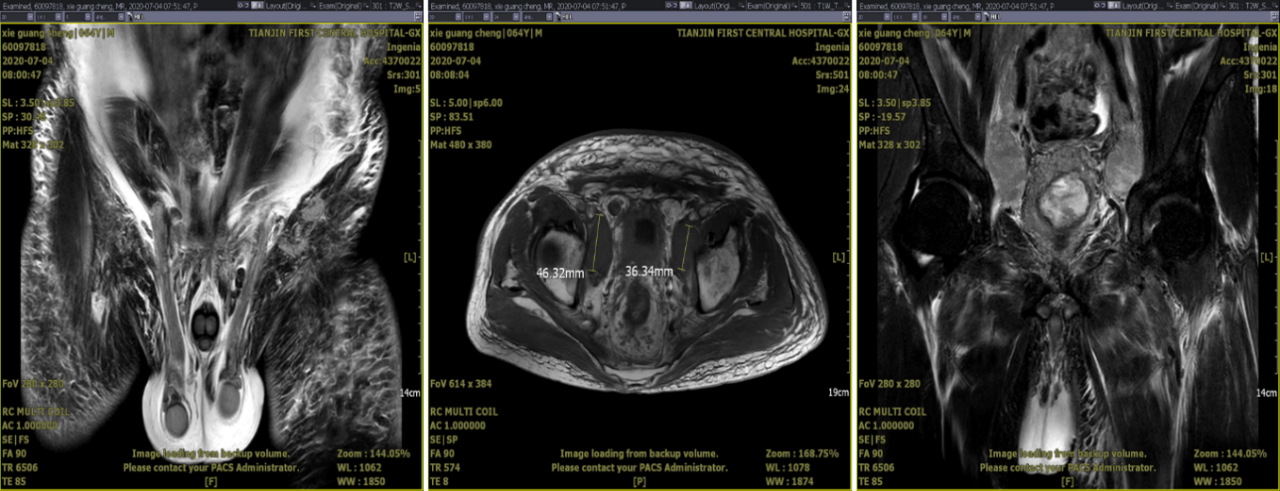This screenshot has height=491, width=1280.
Task: Open the Exam(Original) dropdown in the right pane
Action: pyautogui.click(x=1201, y=5)
